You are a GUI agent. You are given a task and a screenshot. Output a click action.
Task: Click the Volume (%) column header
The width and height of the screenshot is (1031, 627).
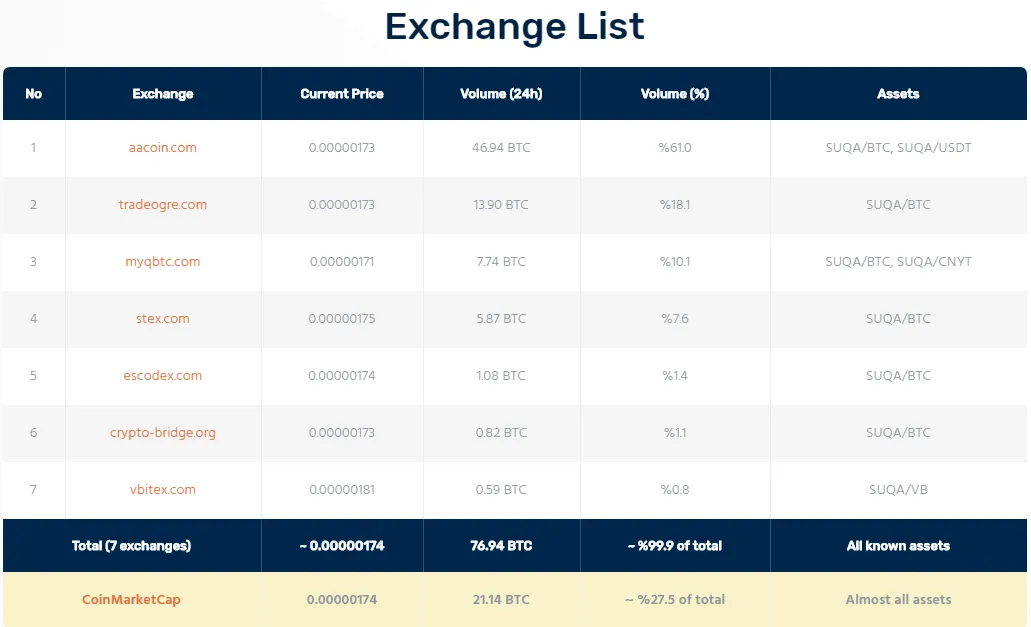click(x=675, y=93)
